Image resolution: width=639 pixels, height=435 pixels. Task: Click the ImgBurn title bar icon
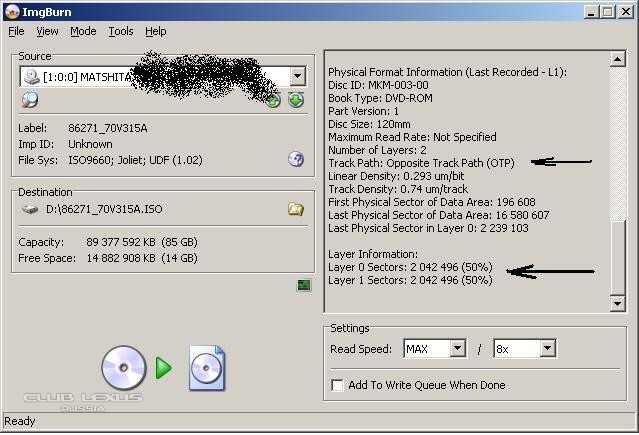(12, 12)
